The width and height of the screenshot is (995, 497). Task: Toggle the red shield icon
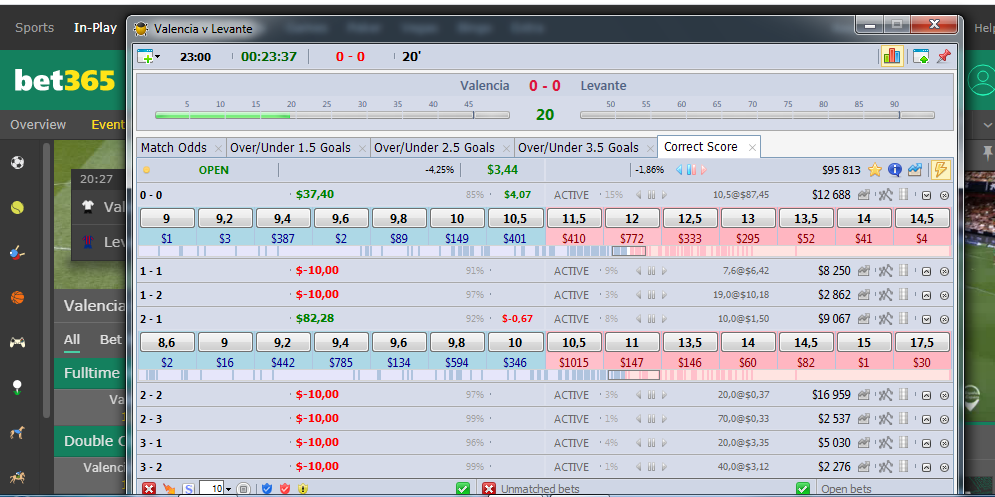pos(285,489)
